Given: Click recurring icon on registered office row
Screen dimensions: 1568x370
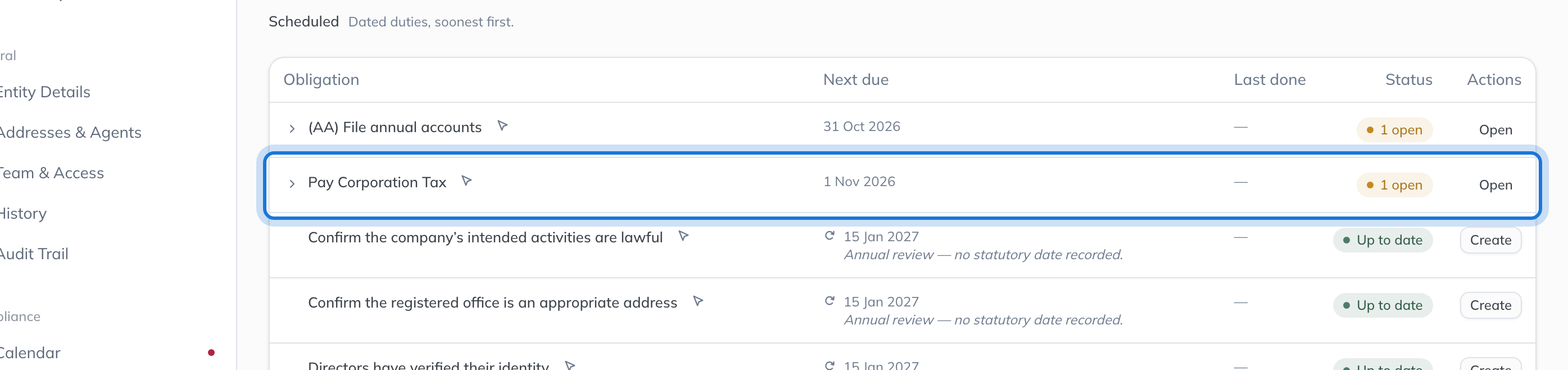Looking at the screenshot, I should click(829, 301).
